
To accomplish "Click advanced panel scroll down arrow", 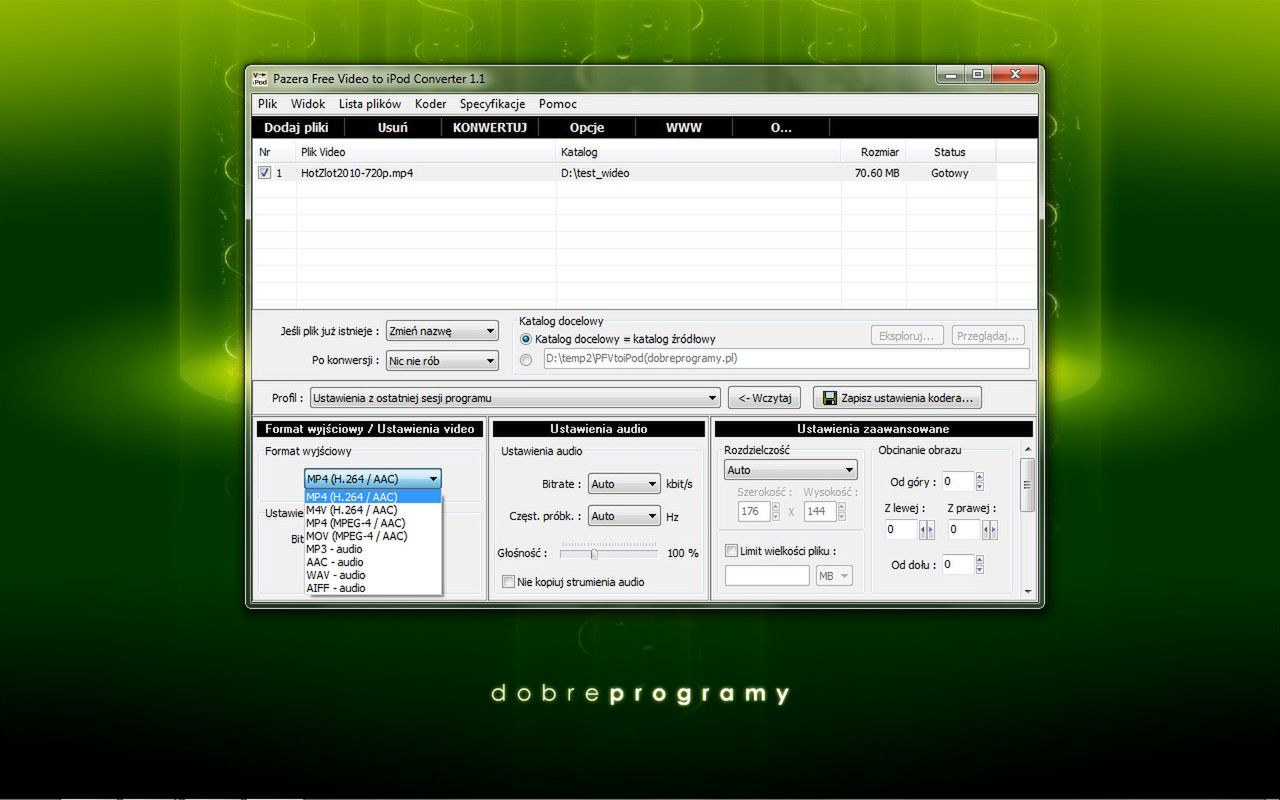I will [x=1027, y=592].
